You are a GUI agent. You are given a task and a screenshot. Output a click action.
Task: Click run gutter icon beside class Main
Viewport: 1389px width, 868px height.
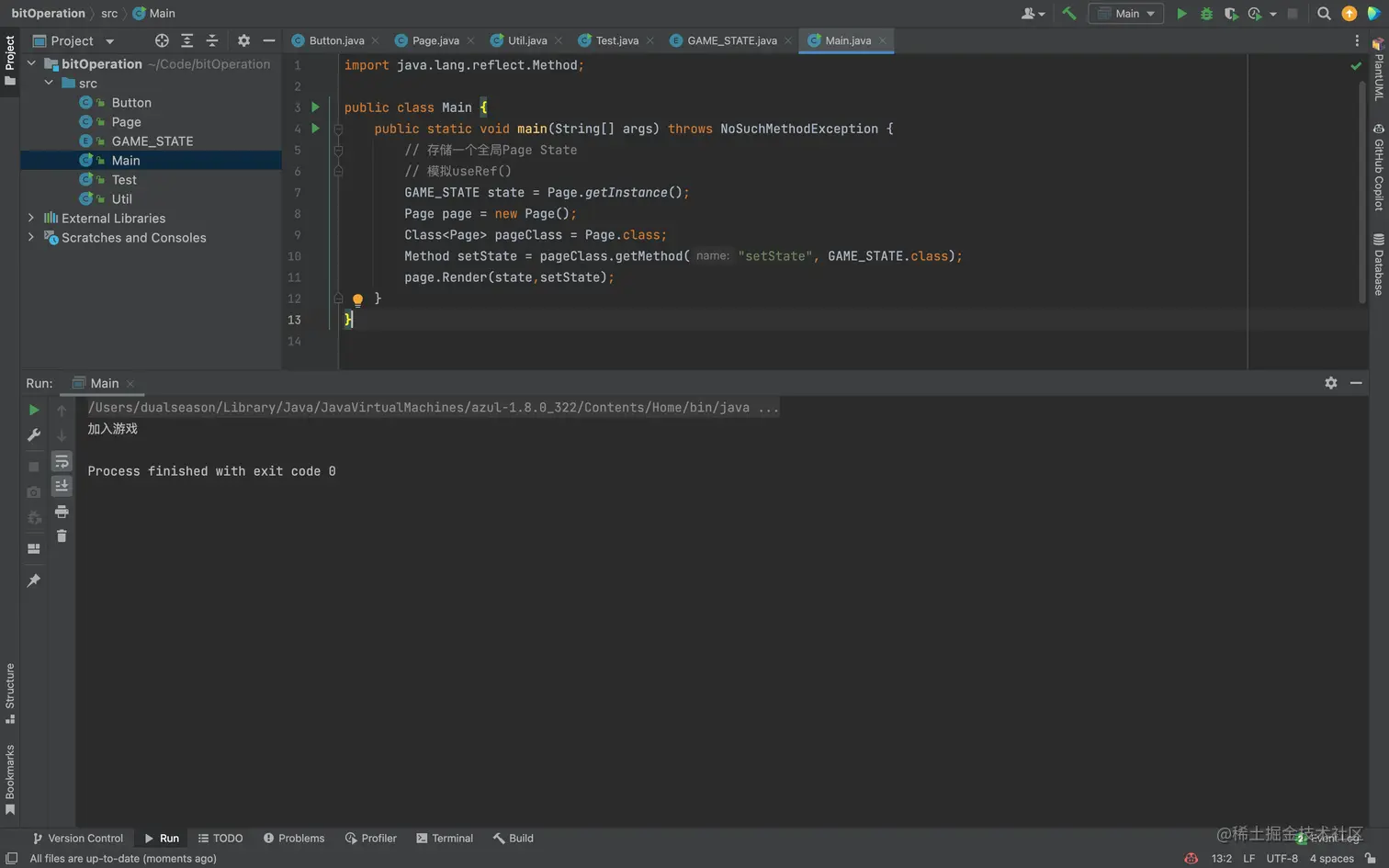pyautogui.click(x=315, y=107)
